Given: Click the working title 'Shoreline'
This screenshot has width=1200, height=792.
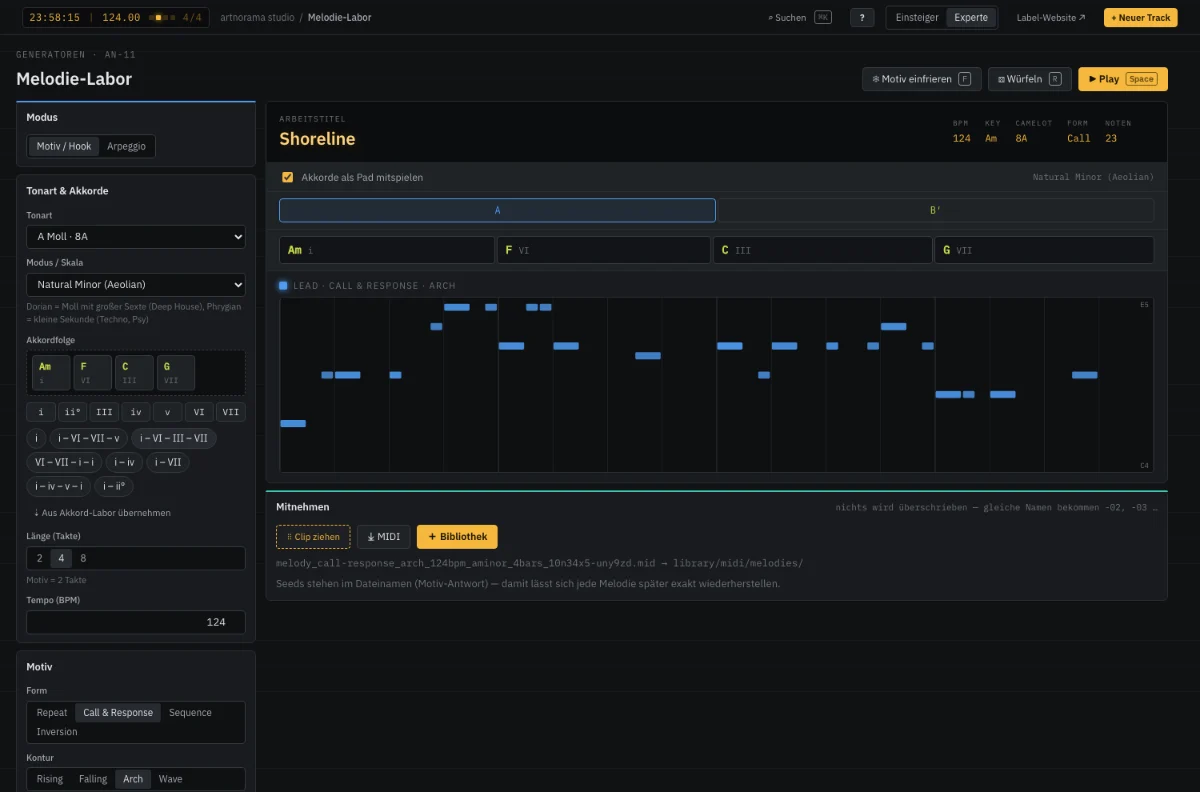Looking at the screenshot, I should pos(317,139).
